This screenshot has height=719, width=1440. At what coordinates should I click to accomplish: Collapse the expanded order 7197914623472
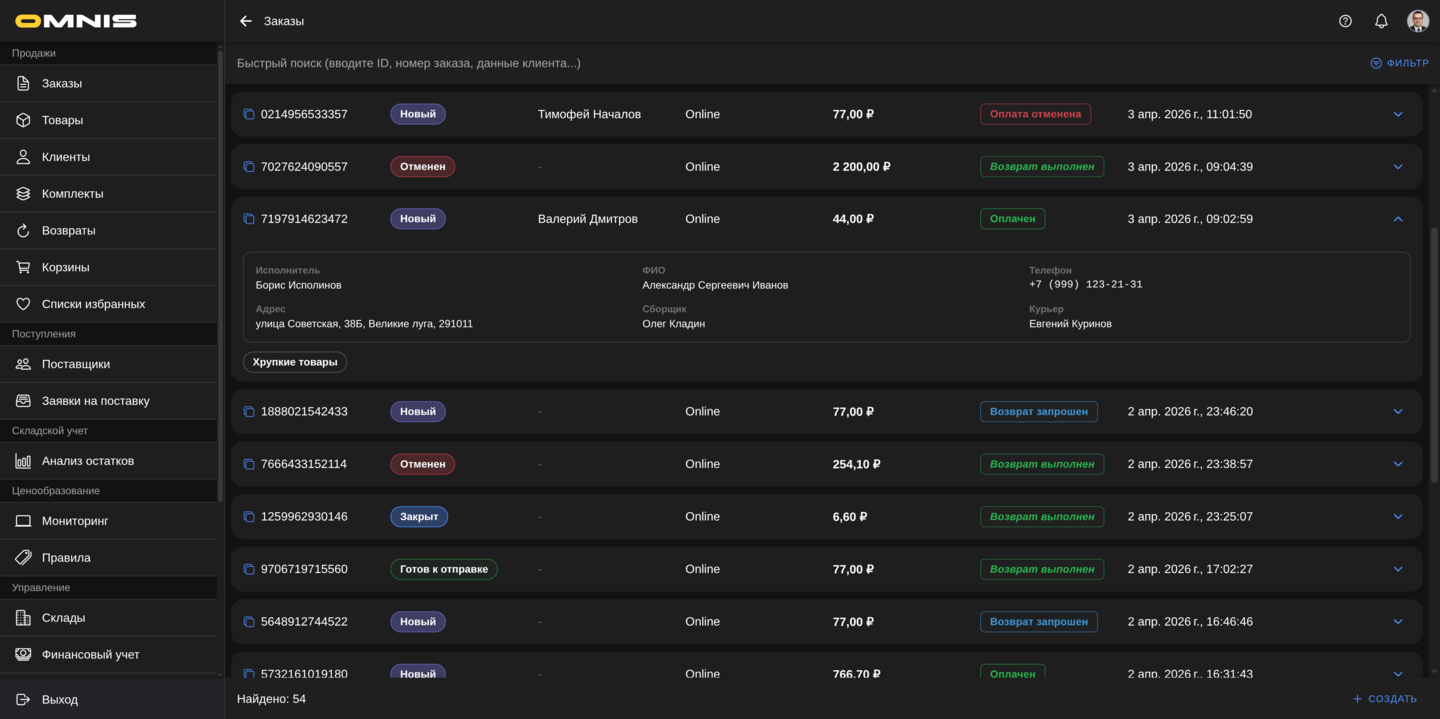point(1398,219)
